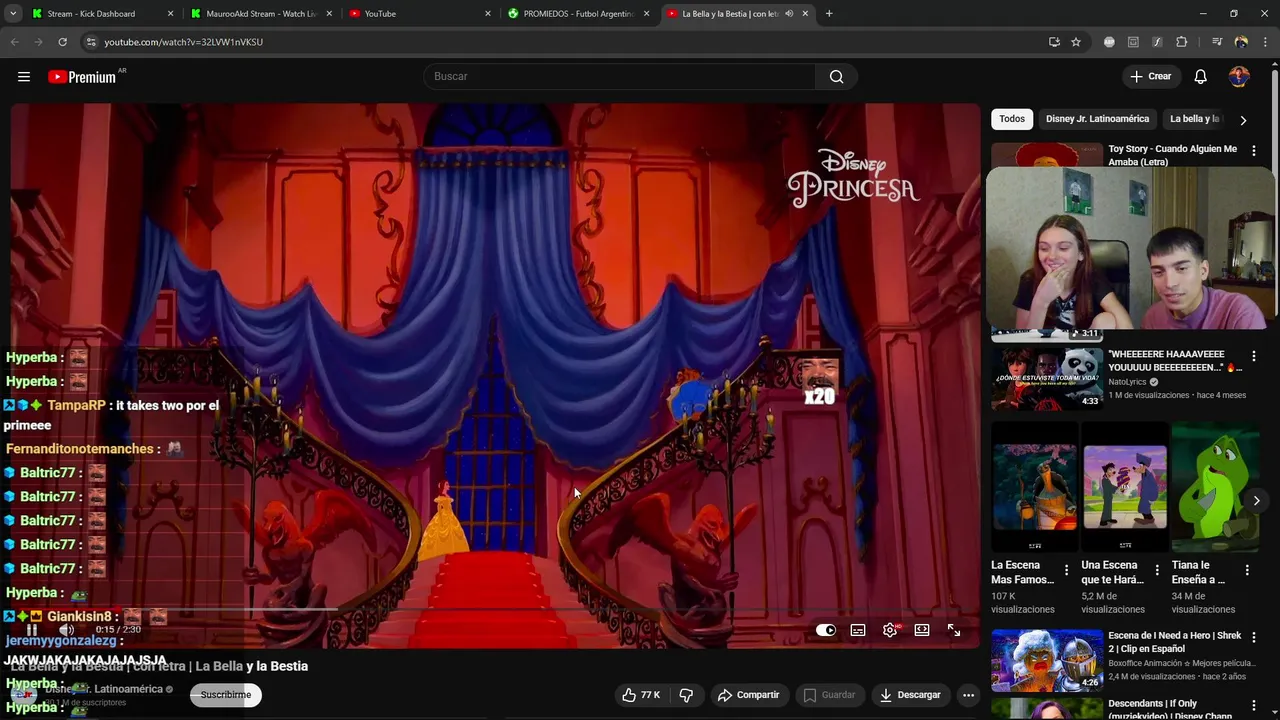
Task: Select Disney Jr. Latinoamérica filter chip
Action: (x=1097, y=119)
